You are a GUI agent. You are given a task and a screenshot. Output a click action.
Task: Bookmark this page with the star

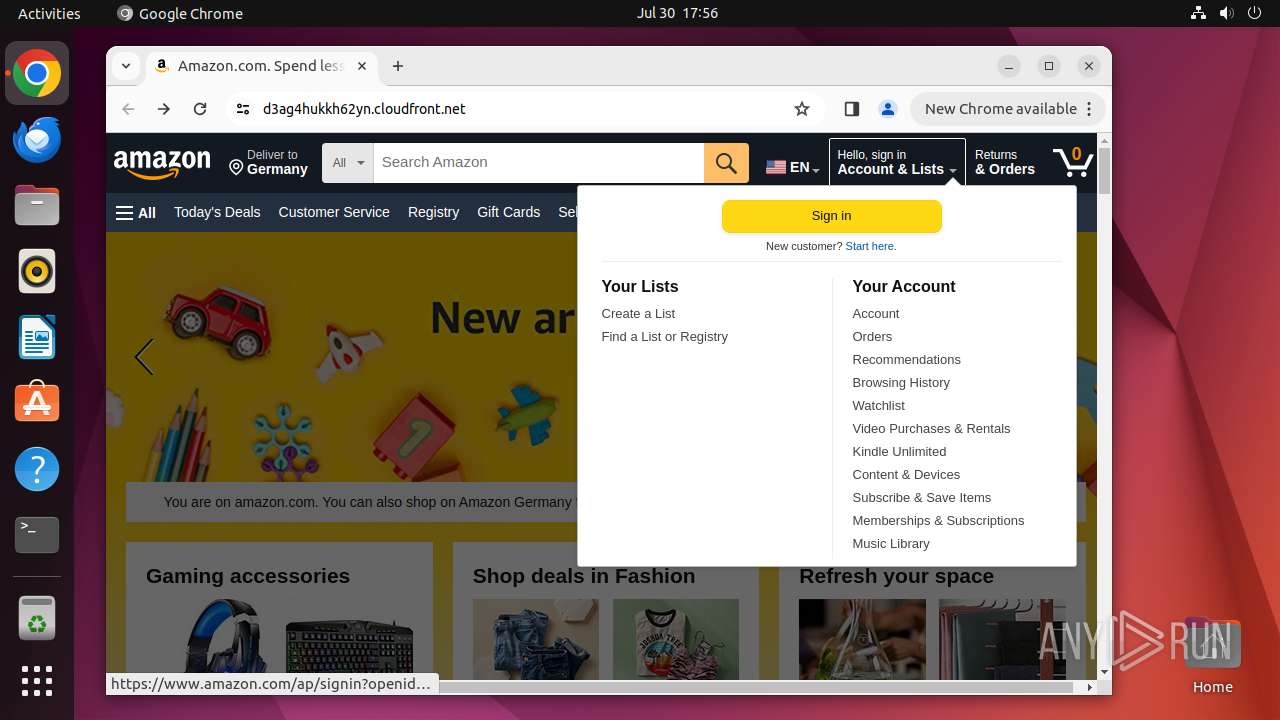(802, 109)
